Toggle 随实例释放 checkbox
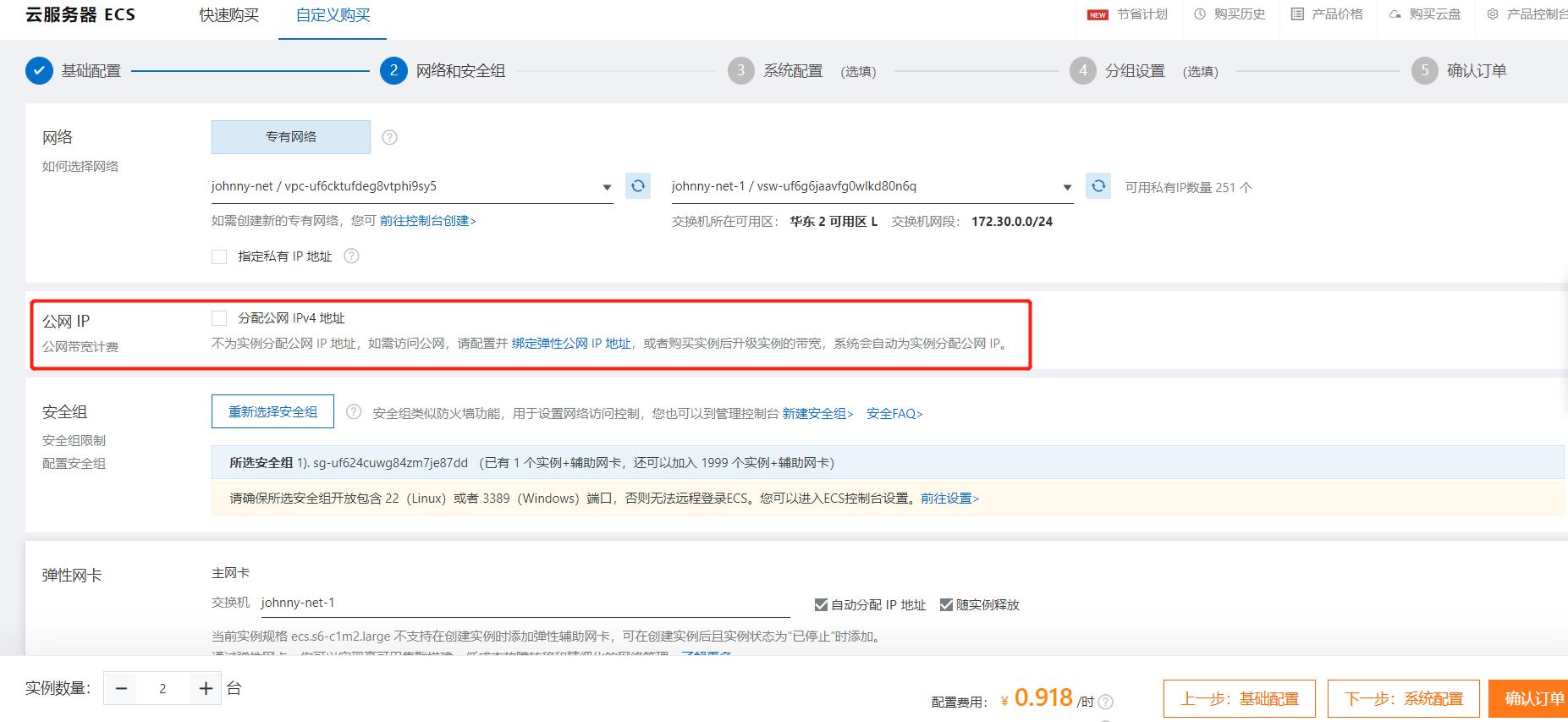1568x722 pixels. pyautogui.click(x=946, y=604)
